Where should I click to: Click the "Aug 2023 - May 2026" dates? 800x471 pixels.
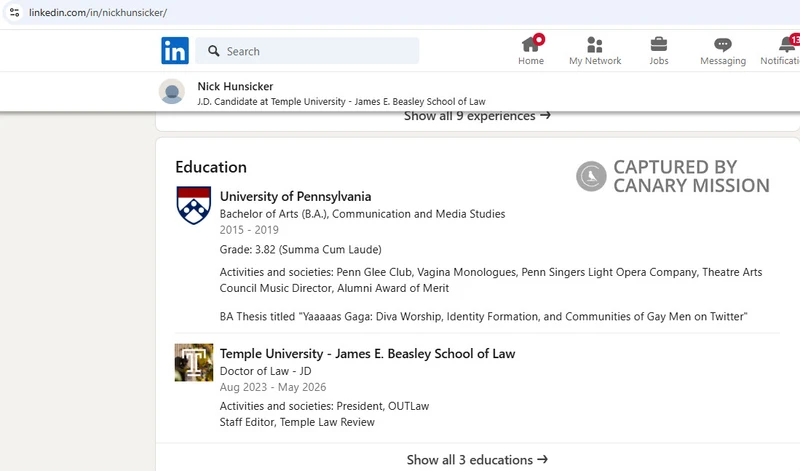pos(273,387)
